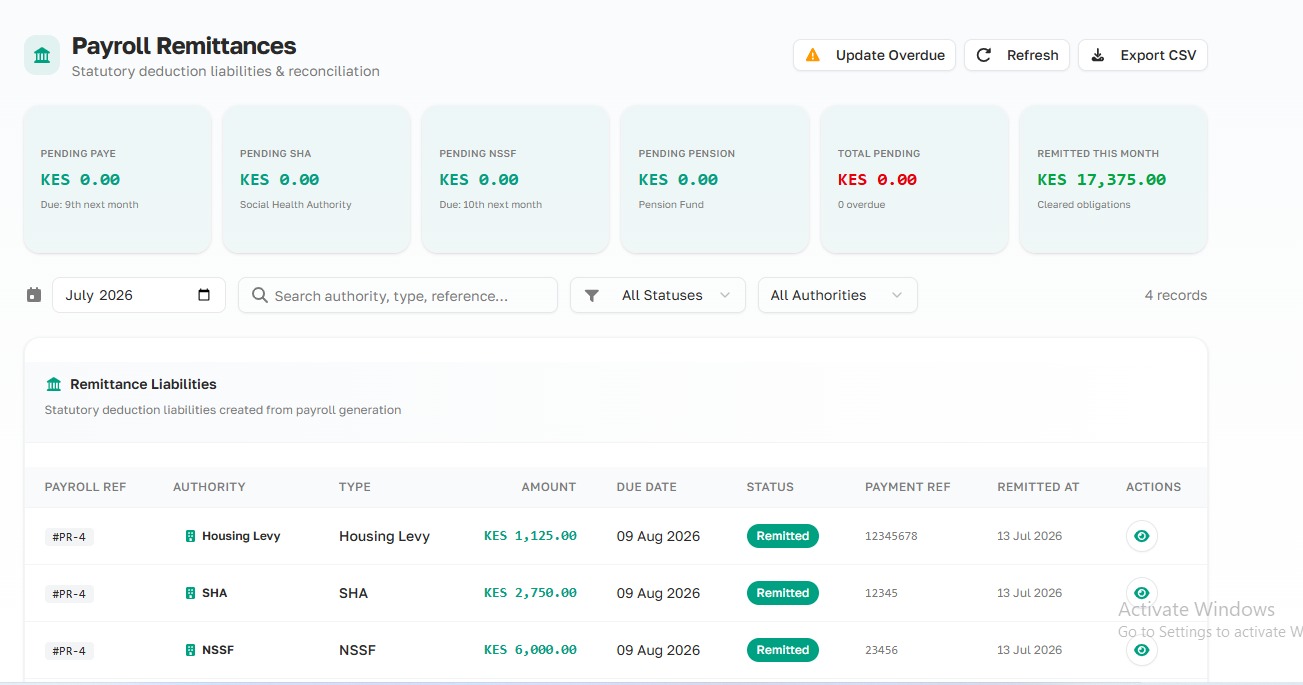This screenshot has height=685, width=1303.
Task: Click the Remitted status badge for NSSF
Action: tap(783, 650)
